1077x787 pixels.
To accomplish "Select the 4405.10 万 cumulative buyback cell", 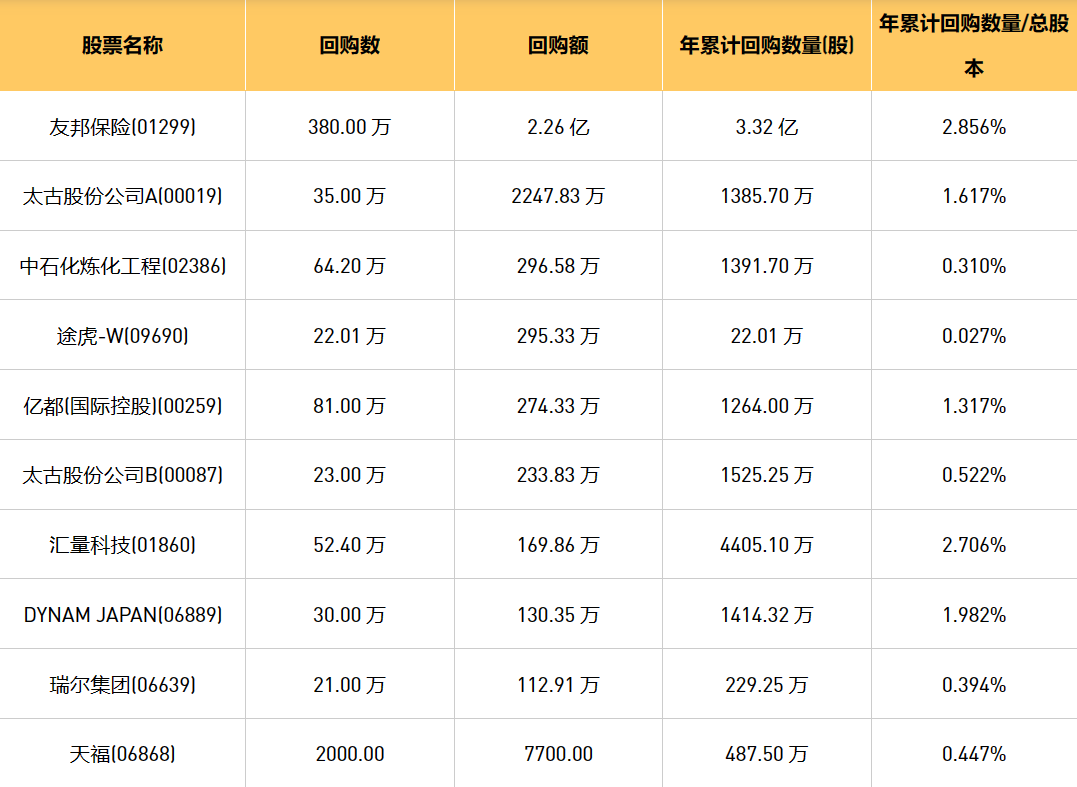I will click(x=767, y=545).
